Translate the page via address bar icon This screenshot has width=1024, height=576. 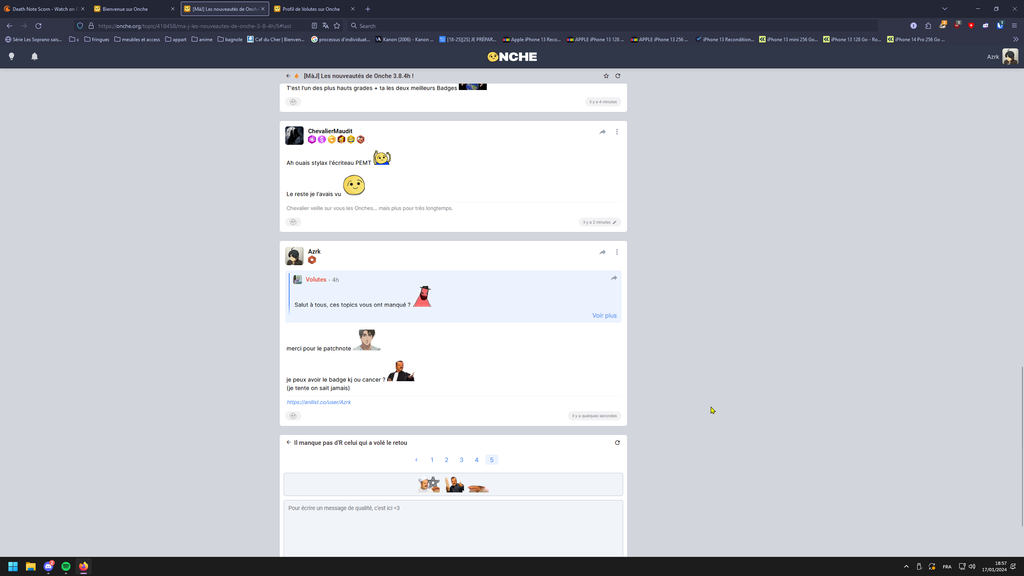click(325, 25)
